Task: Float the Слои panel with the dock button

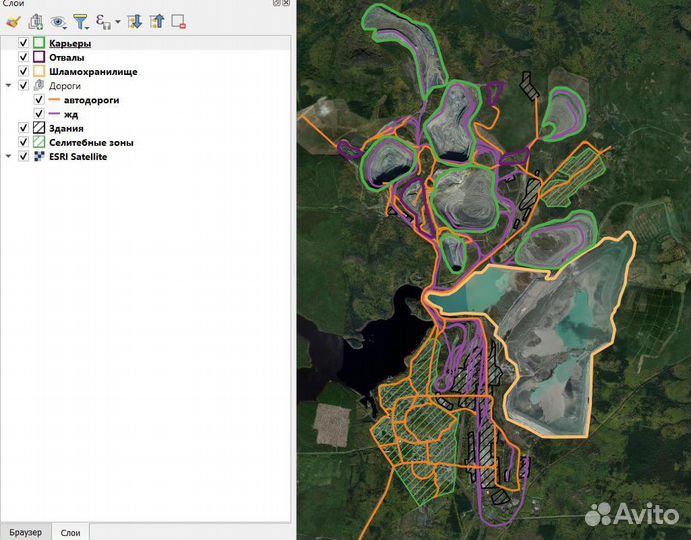Action: tap(276, 3)
